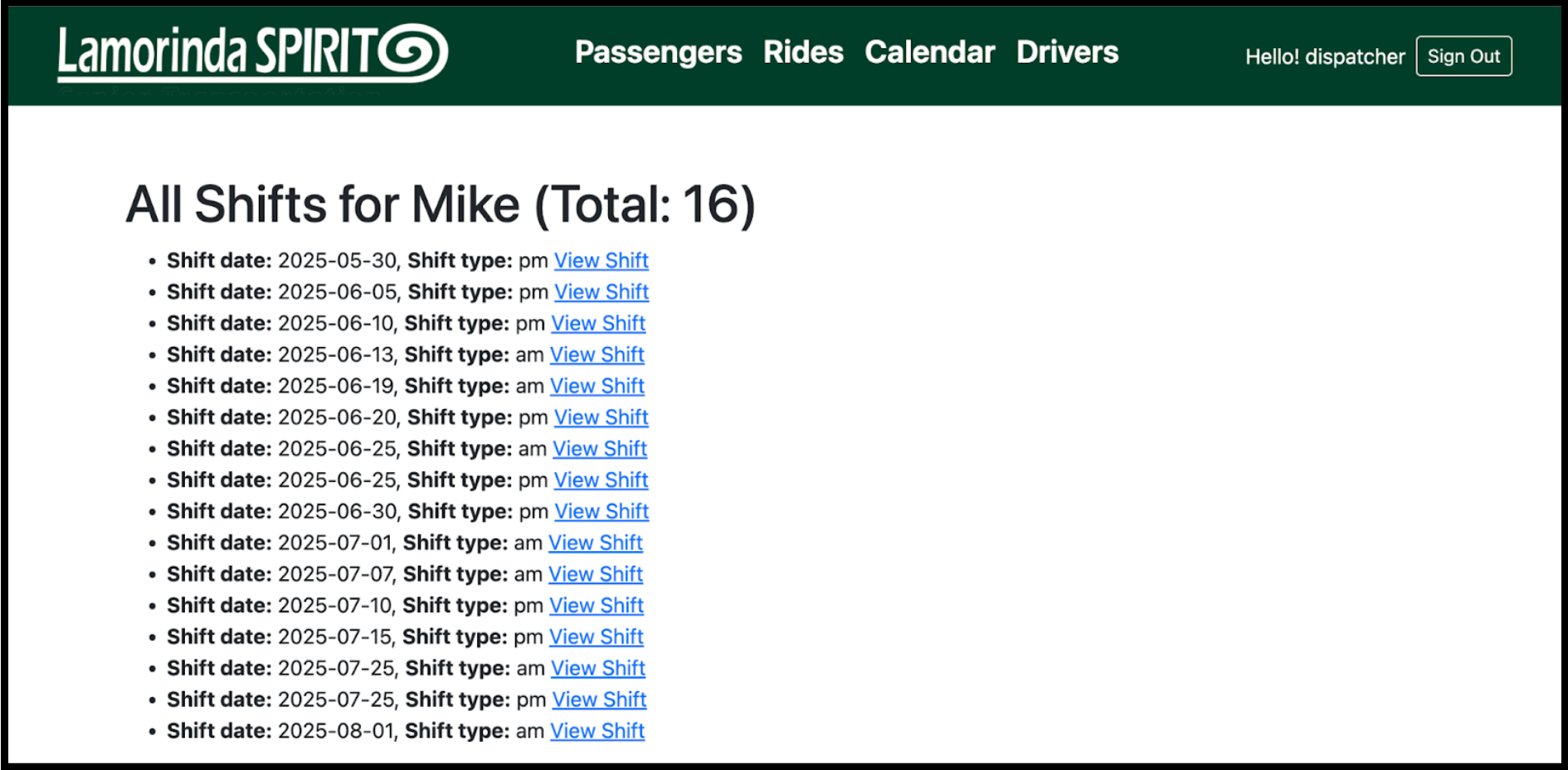View the 2025-06-20 pm shift
Viewport: 1568px width, 770px height.
point(601,417)
